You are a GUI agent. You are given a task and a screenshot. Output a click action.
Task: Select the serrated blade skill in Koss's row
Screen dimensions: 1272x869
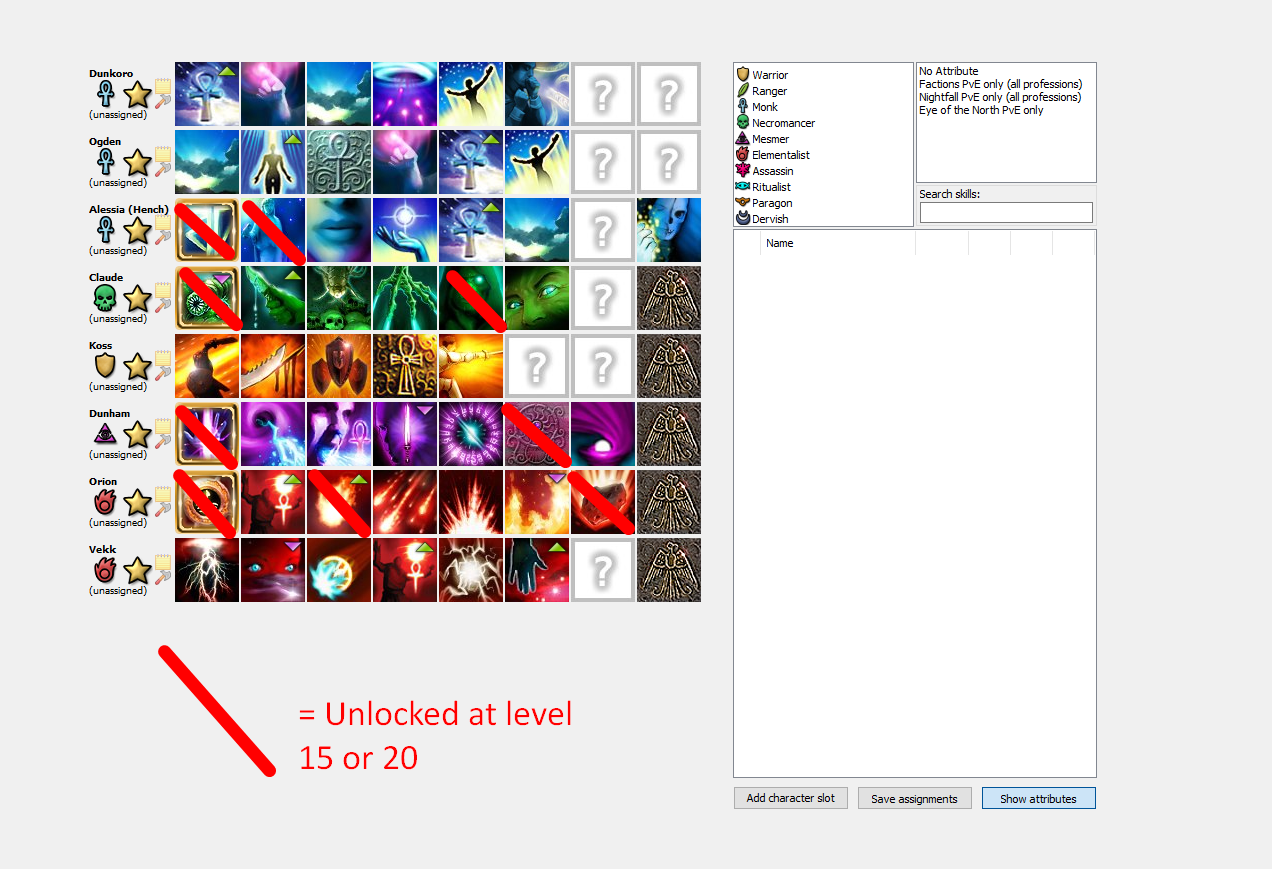(x=273, y=366)
